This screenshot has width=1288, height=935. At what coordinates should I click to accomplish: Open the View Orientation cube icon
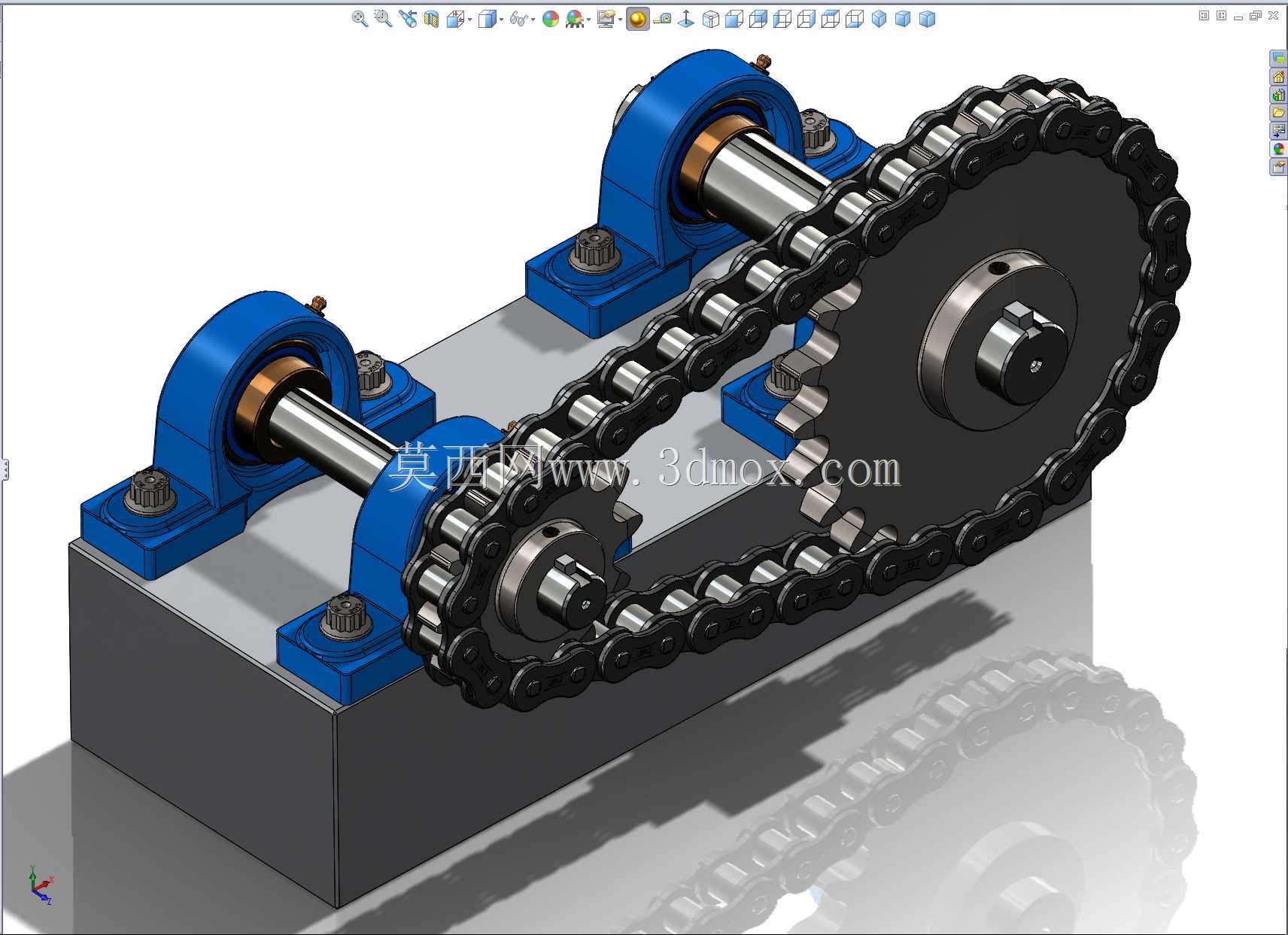pos(454,19)
